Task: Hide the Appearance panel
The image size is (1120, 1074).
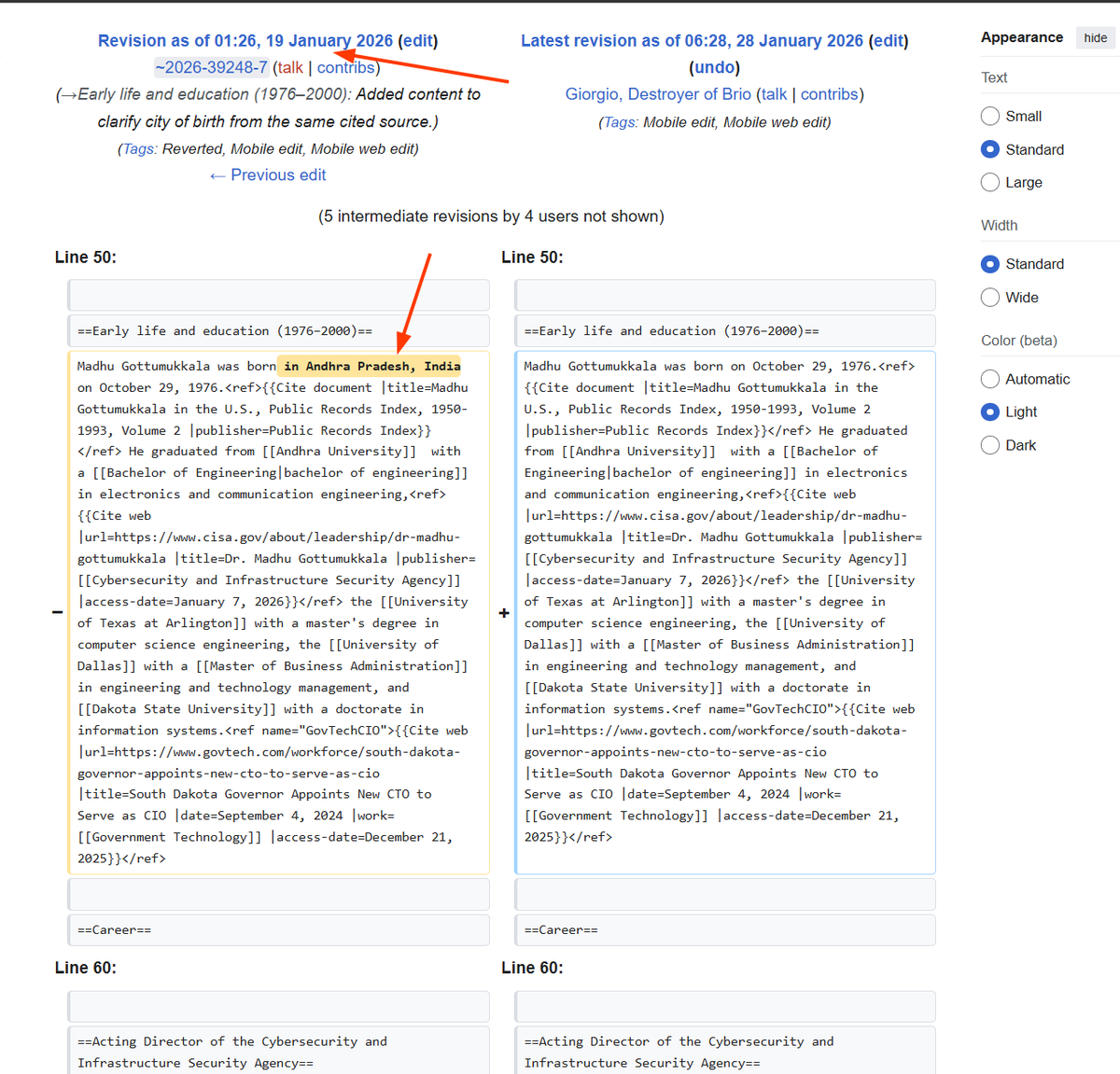Action: tap(1095, 37)
